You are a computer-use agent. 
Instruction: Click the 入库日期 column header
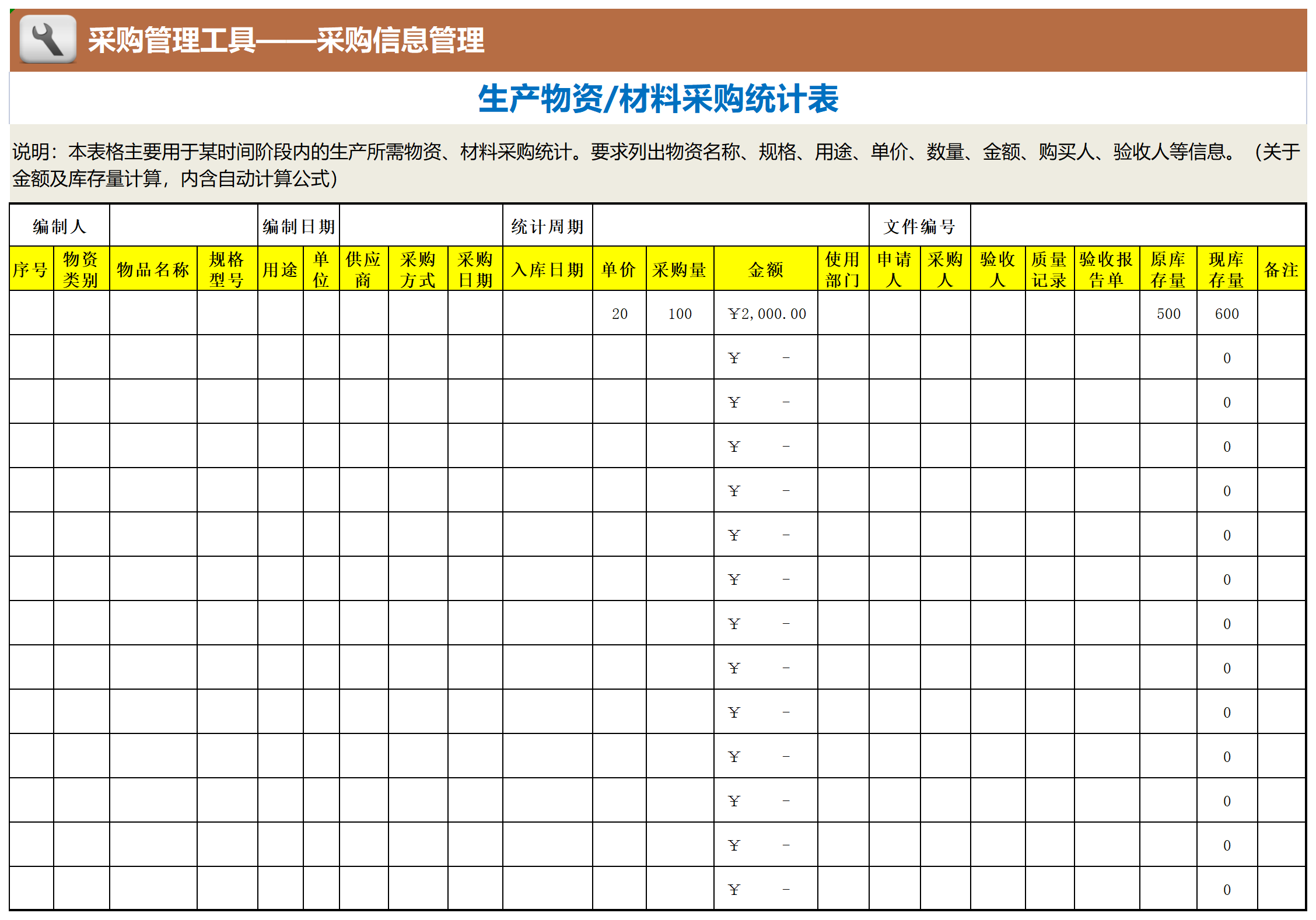pyautogui.click(x=548, y=269)
